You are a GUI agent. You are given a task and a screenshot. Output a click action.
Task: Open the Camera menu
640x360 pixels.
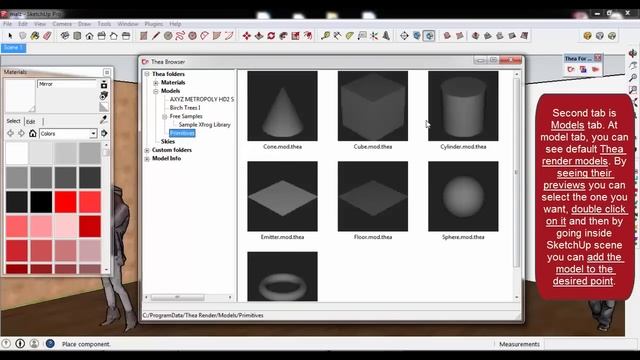(62, 24)
